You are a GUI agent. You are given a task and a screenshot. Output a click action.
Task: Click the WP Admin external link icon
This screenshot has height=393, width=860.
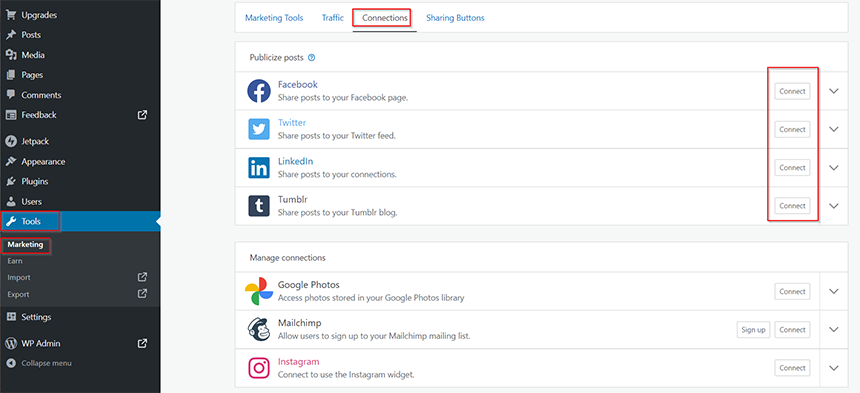tap(142, 344)
